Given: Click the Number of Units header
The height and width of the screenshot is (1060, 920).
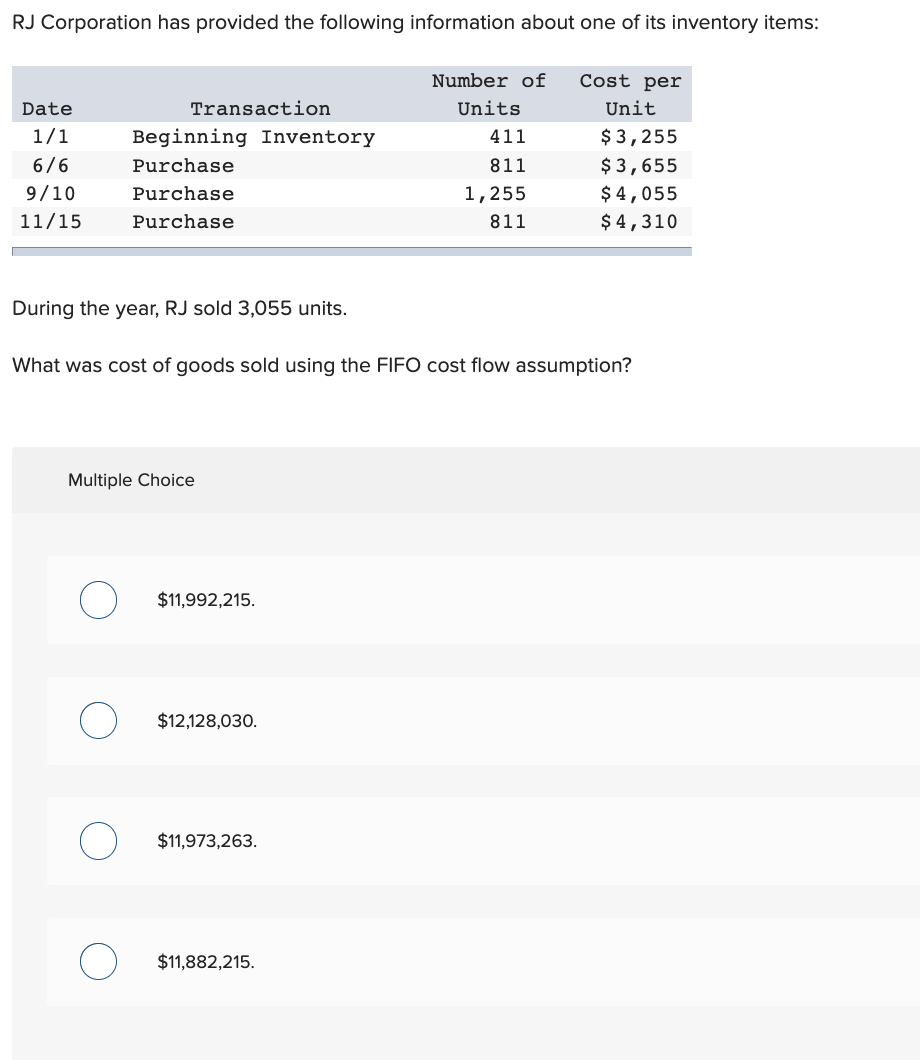Looking at the screenshot, I should pos(489,94).
